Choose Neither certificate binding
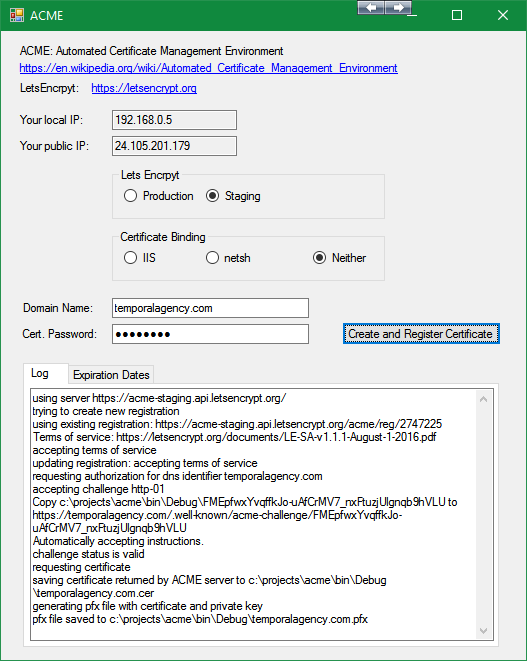 tap(339, 258)
